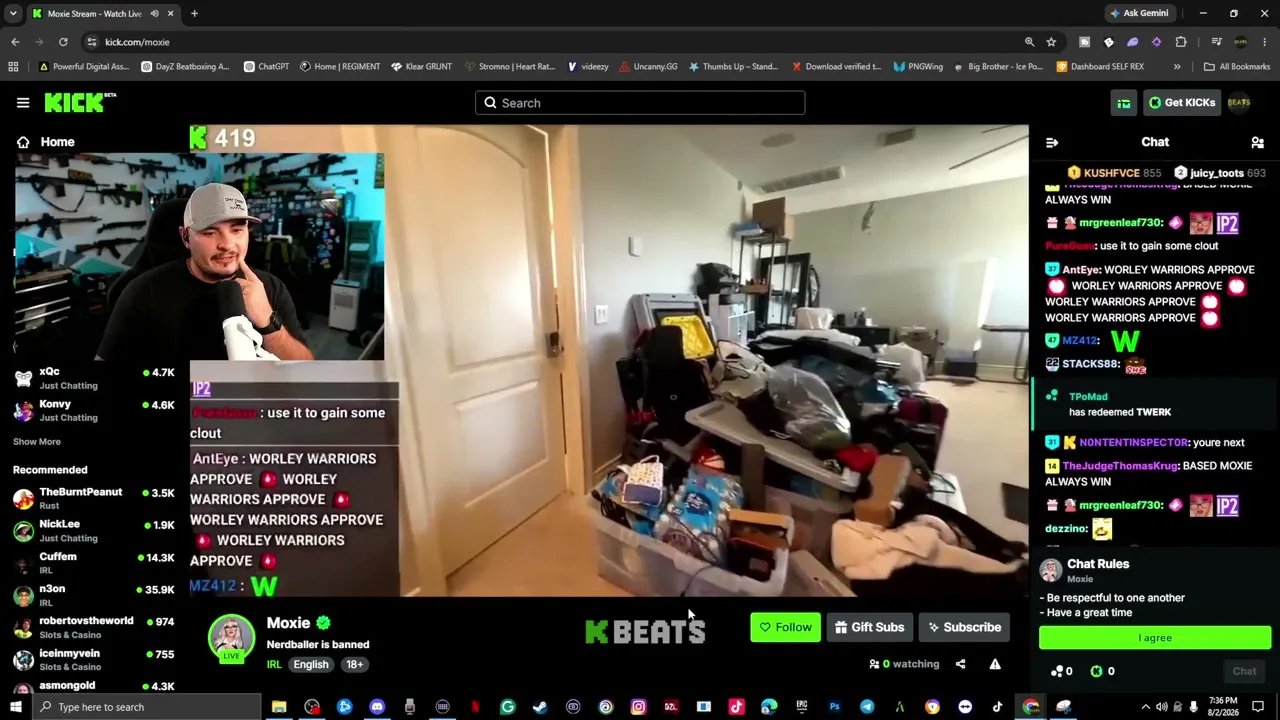Mute the Moxie Stream browser tab audio
Image resolution: width=1280 pixels, height=720 pixels.
pos(154,14)
